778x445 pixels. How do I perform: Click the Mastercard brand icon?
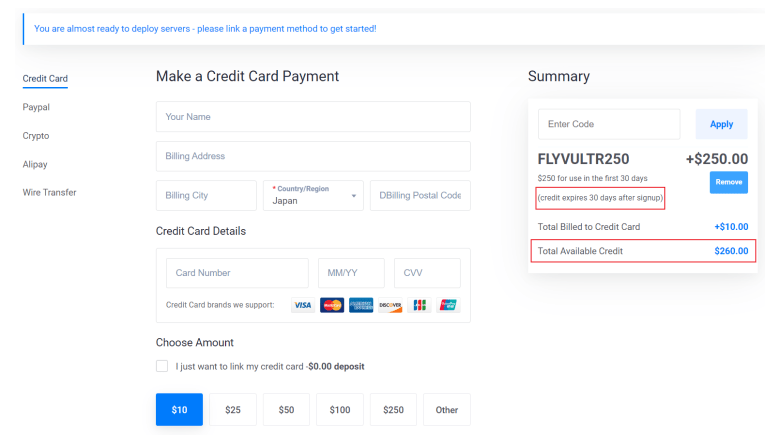[x=332, y=305]
